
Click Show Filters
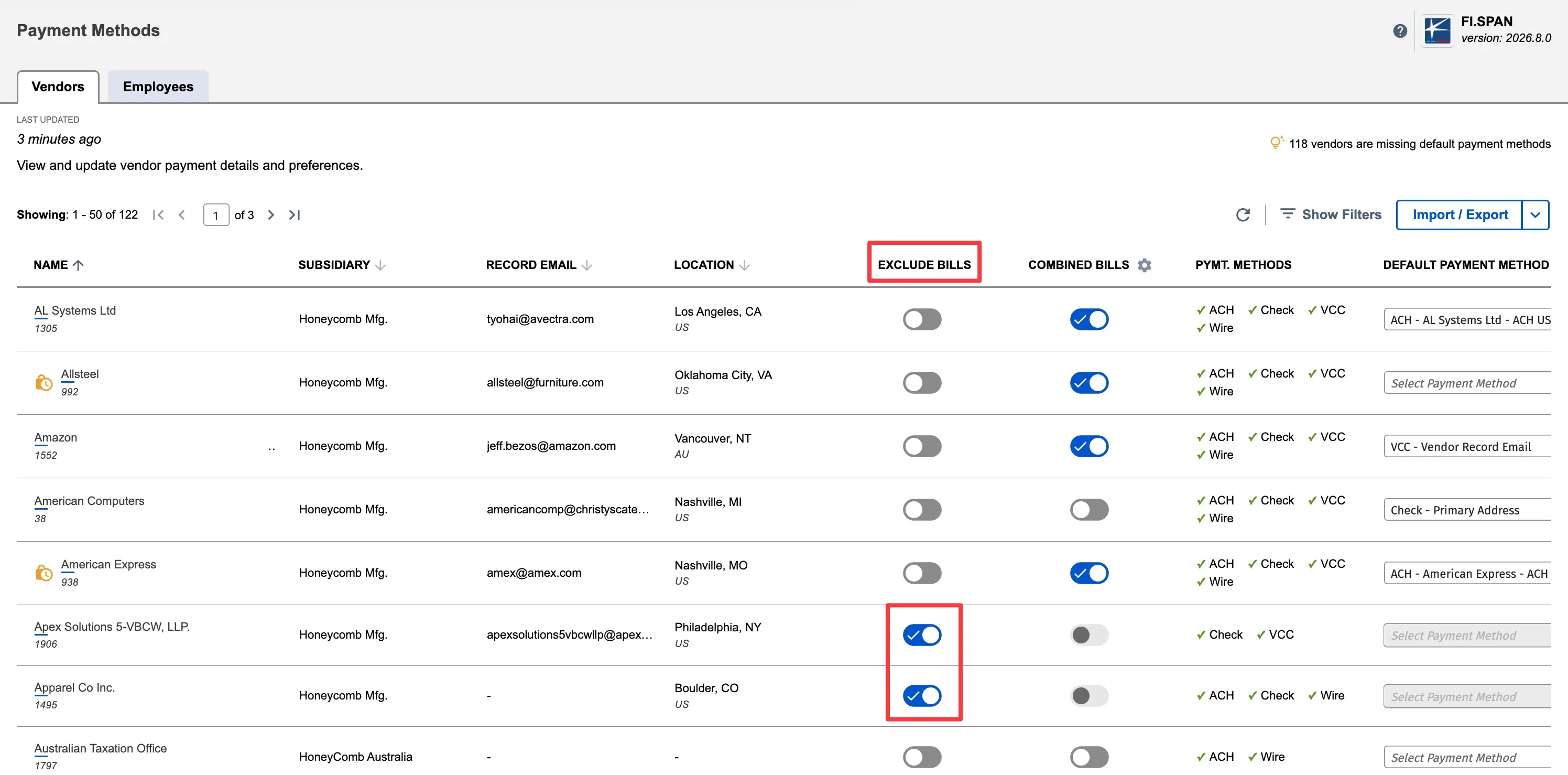click(x=1331, y=214)
